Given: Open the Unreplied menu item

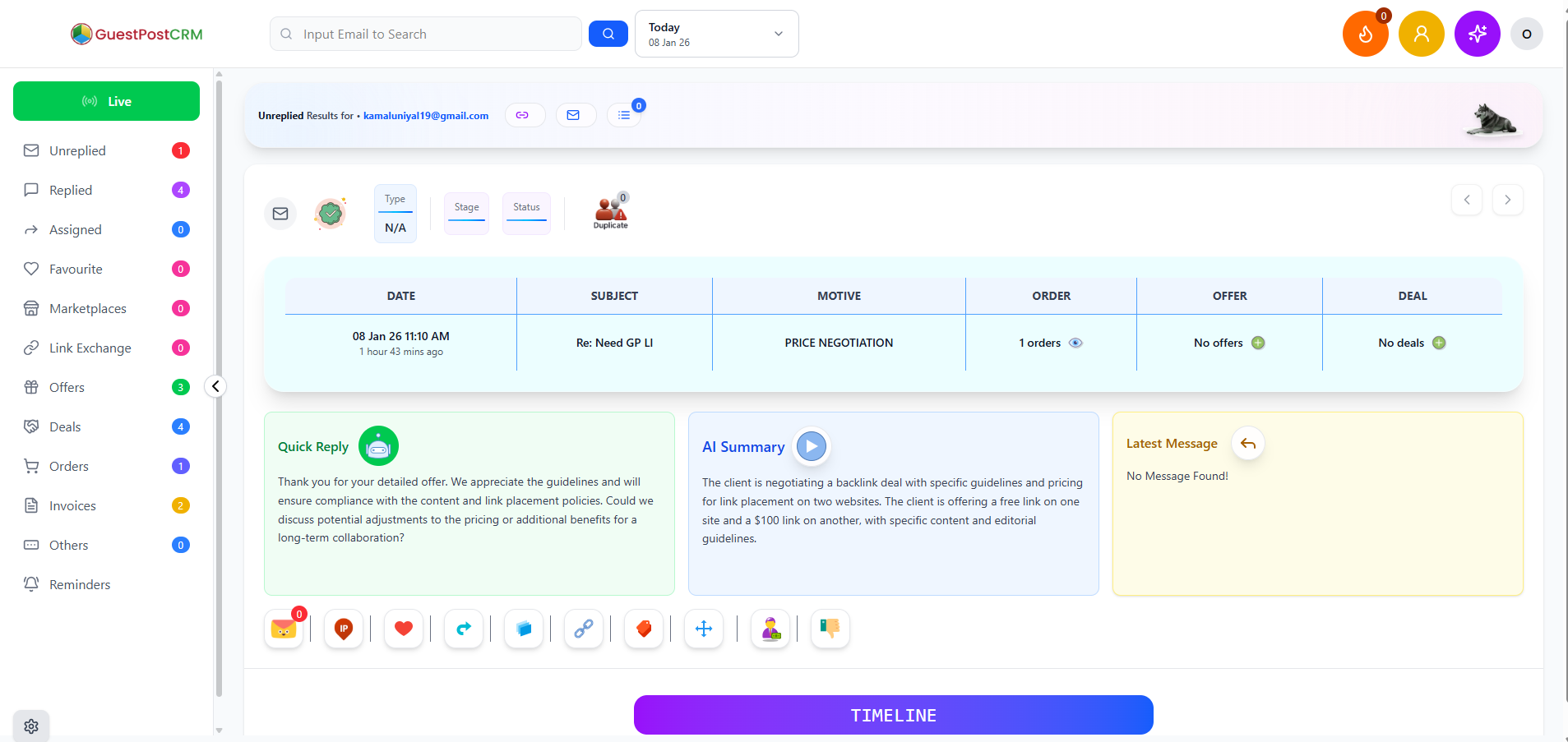Looking at the screenshot, I should click(x=77, y=150).
